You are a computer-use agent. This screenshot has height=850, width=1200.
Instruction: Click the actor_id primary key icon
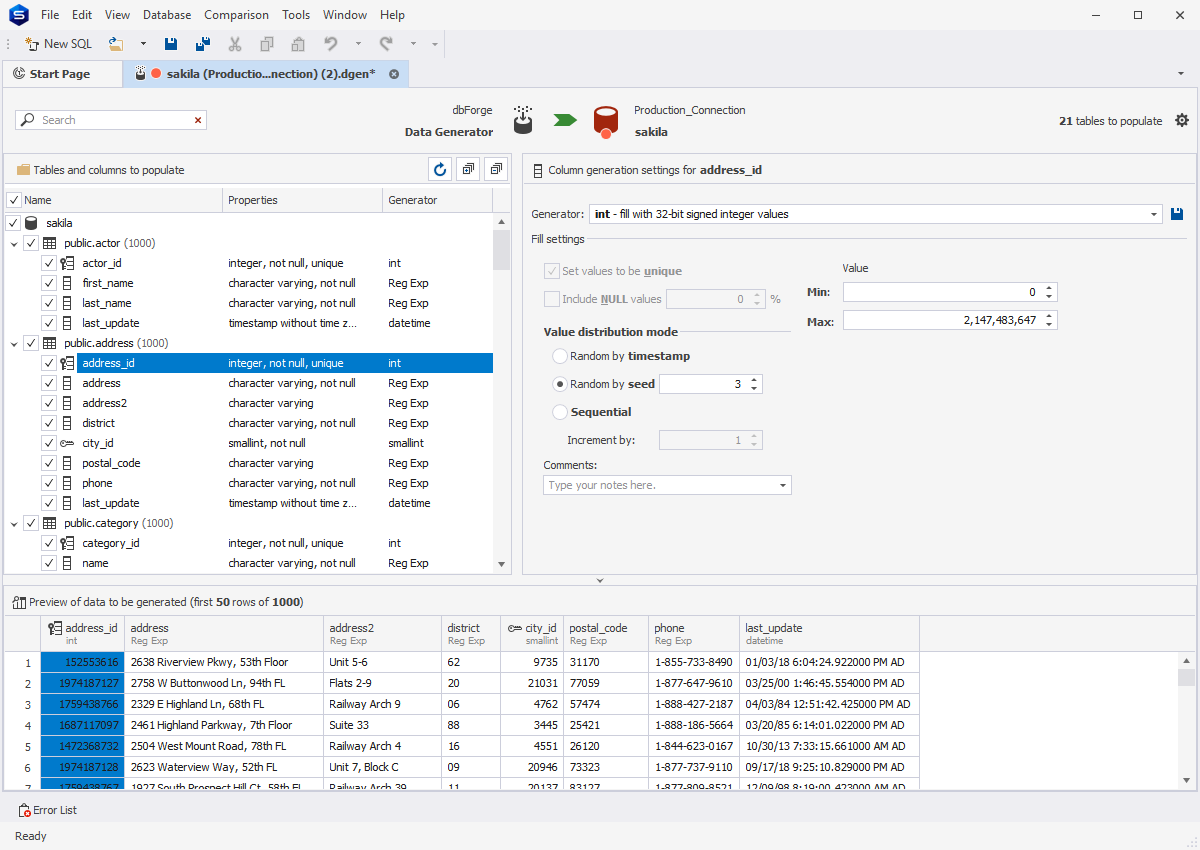68,263
